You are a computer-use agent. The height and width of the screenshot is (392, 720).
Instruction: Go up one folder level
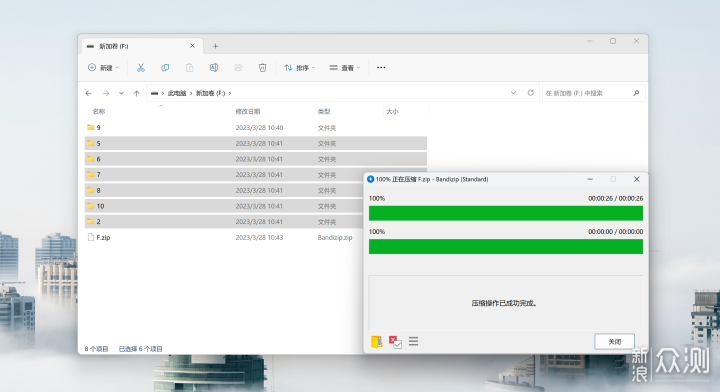click(136, 93)
